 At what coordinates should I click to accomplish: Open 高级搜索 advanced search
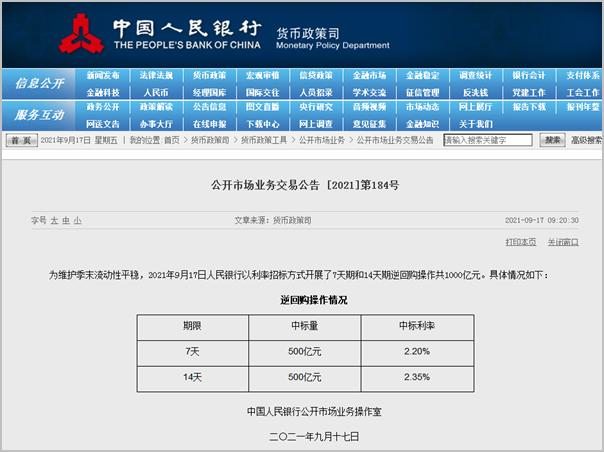pyautogui.click(x=585, y=141)
